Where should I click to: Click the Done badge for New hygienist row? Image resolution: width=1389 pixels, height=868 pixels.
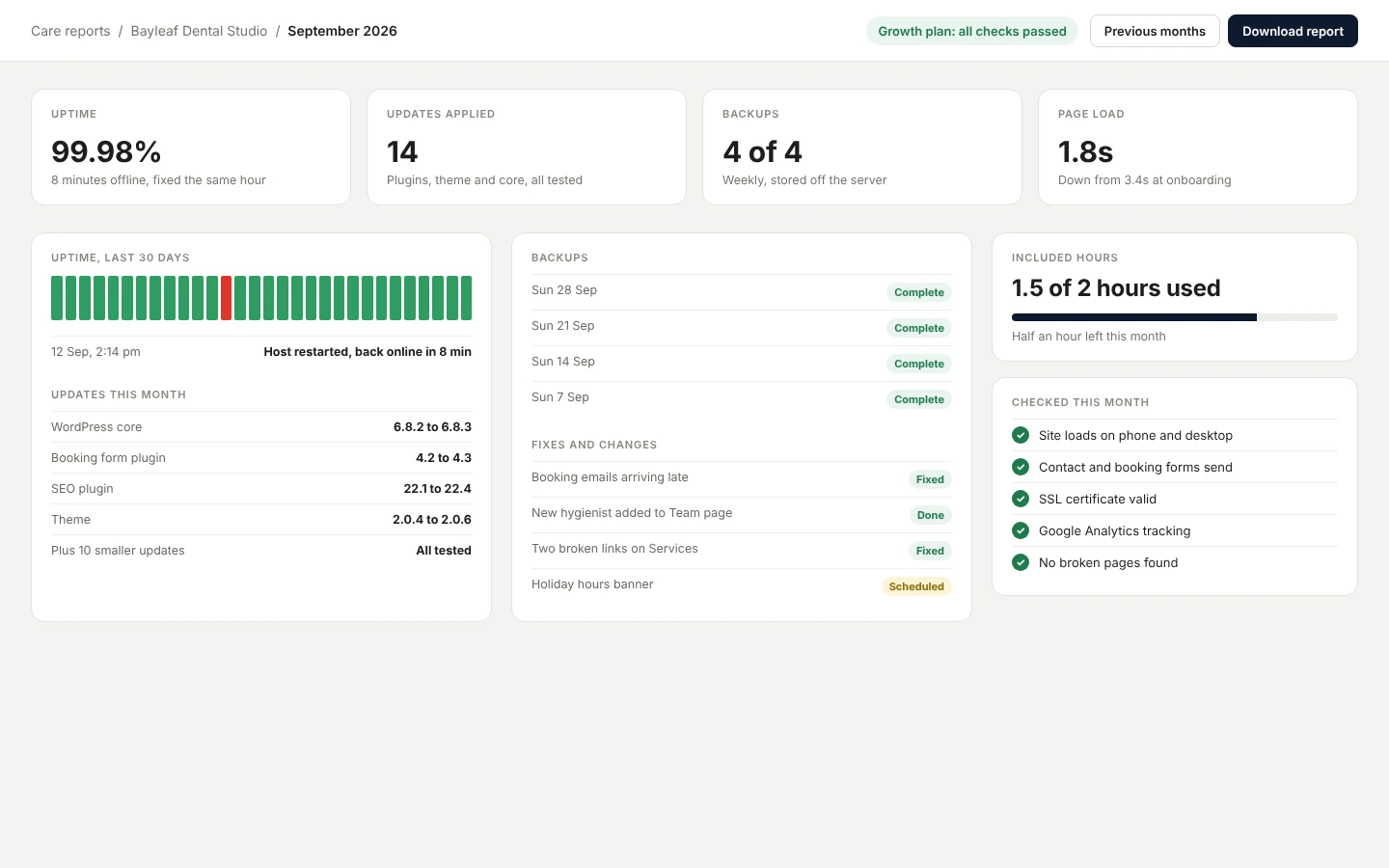click(931, 515)
